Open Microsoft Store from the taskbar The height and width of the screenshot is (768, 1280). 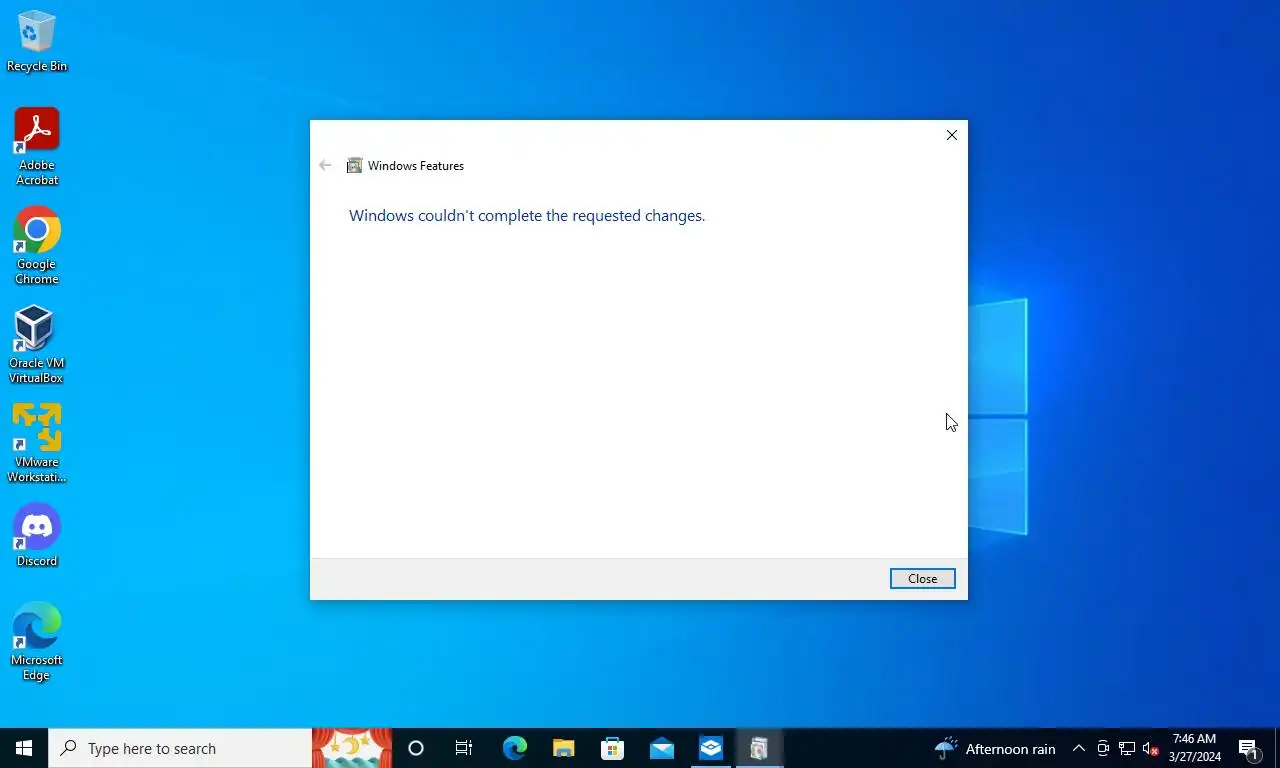[x=612, y=748]
